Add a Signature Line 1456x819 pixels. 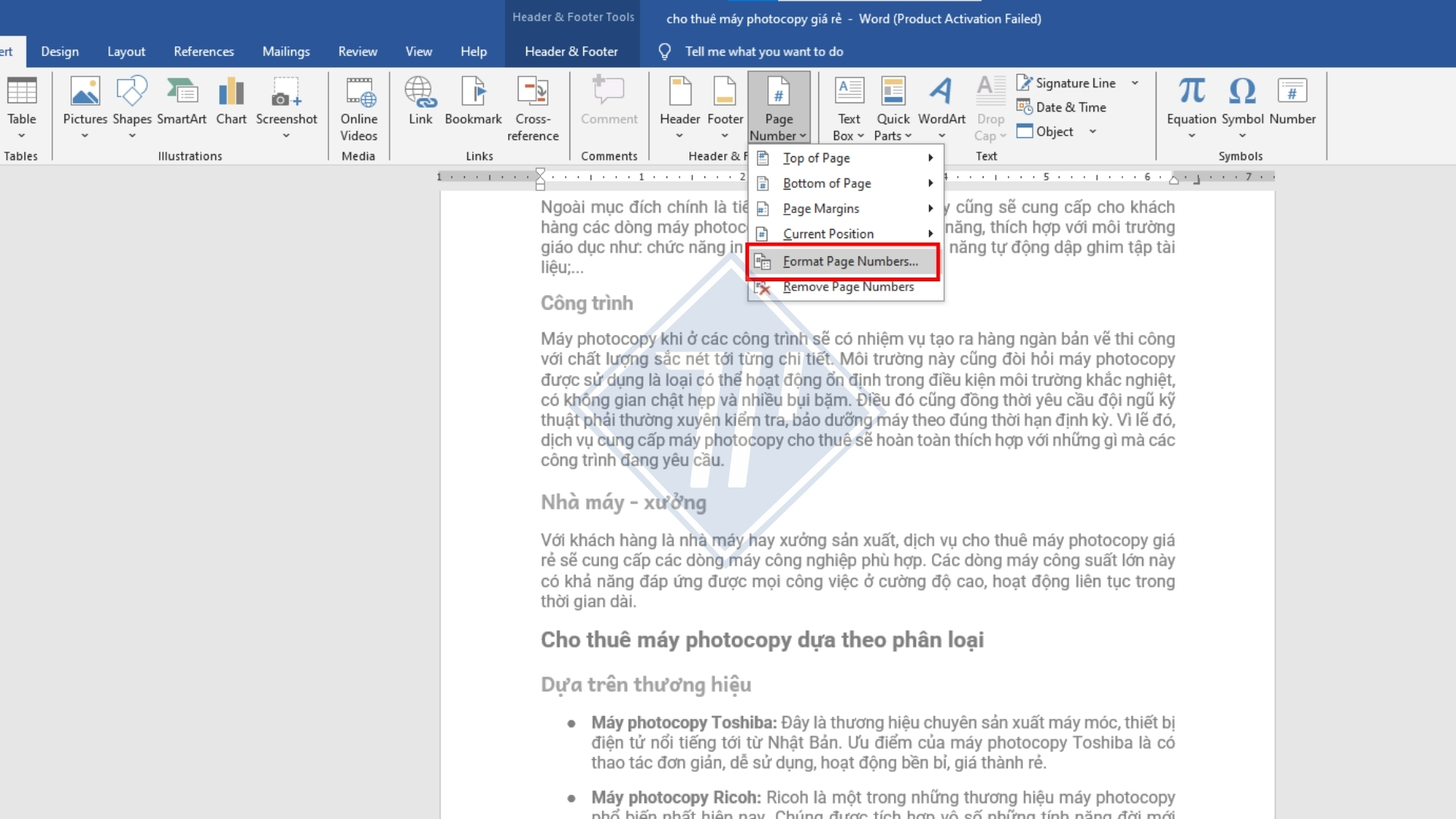pos(1067,83)
